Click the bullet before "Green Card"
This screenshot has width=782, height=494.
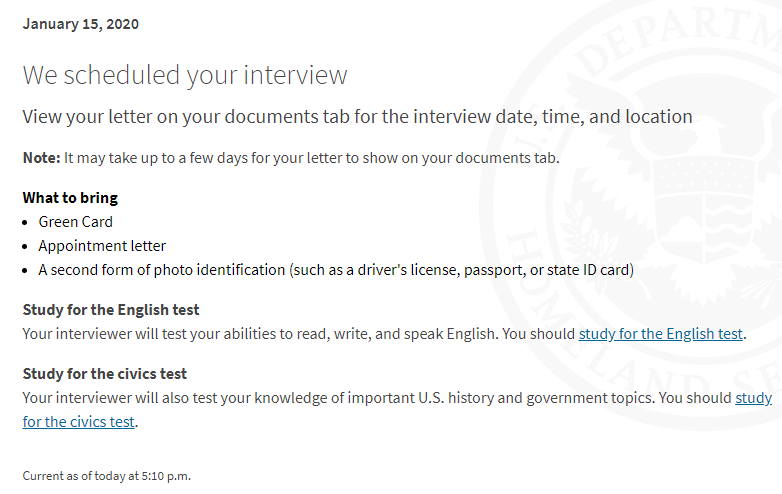(25, 223)
